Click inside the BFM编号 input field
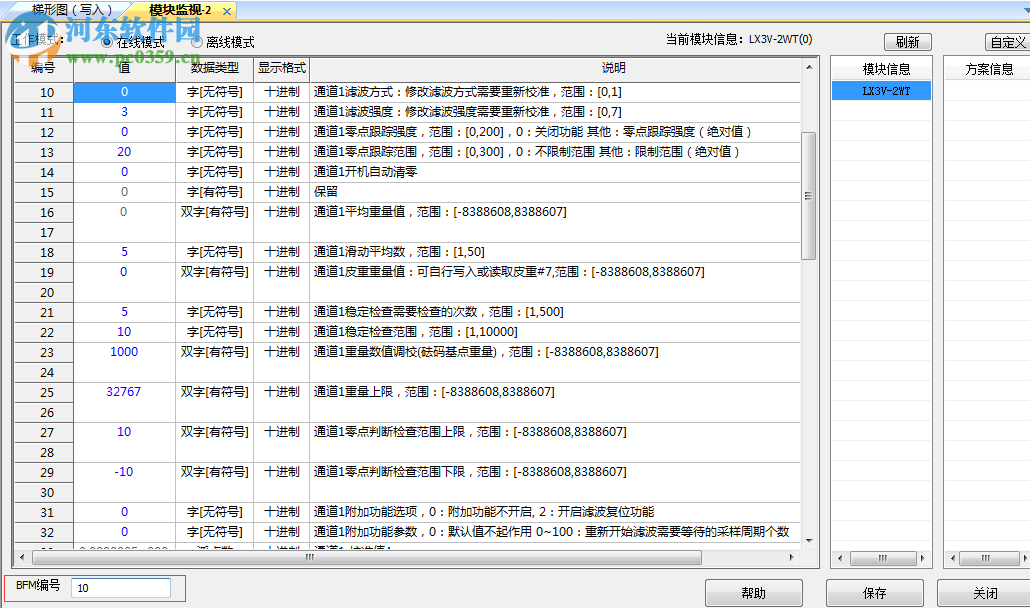Viewport: 1030px width, 608px height. 120,588
